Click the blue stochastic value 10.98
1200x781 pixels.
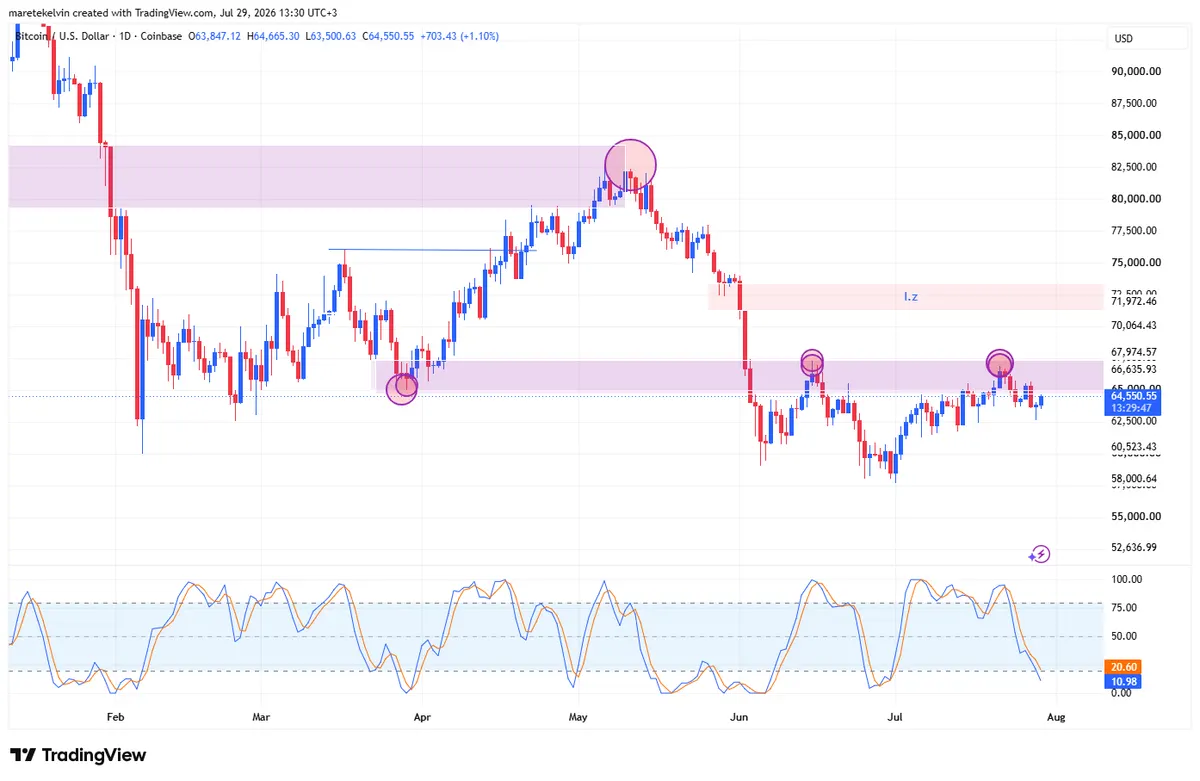pyautogui.click(x=1121, y=681)
